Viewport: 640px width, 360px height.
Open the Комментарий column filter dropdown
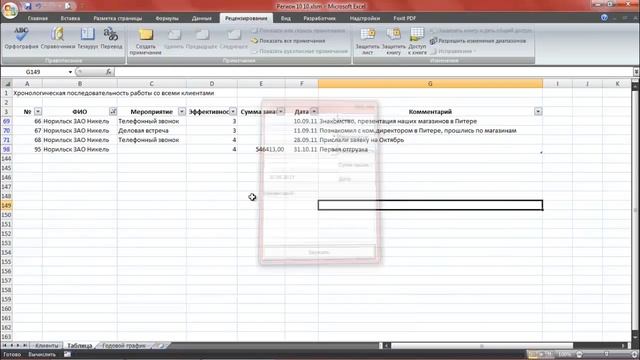click(538, 111)
